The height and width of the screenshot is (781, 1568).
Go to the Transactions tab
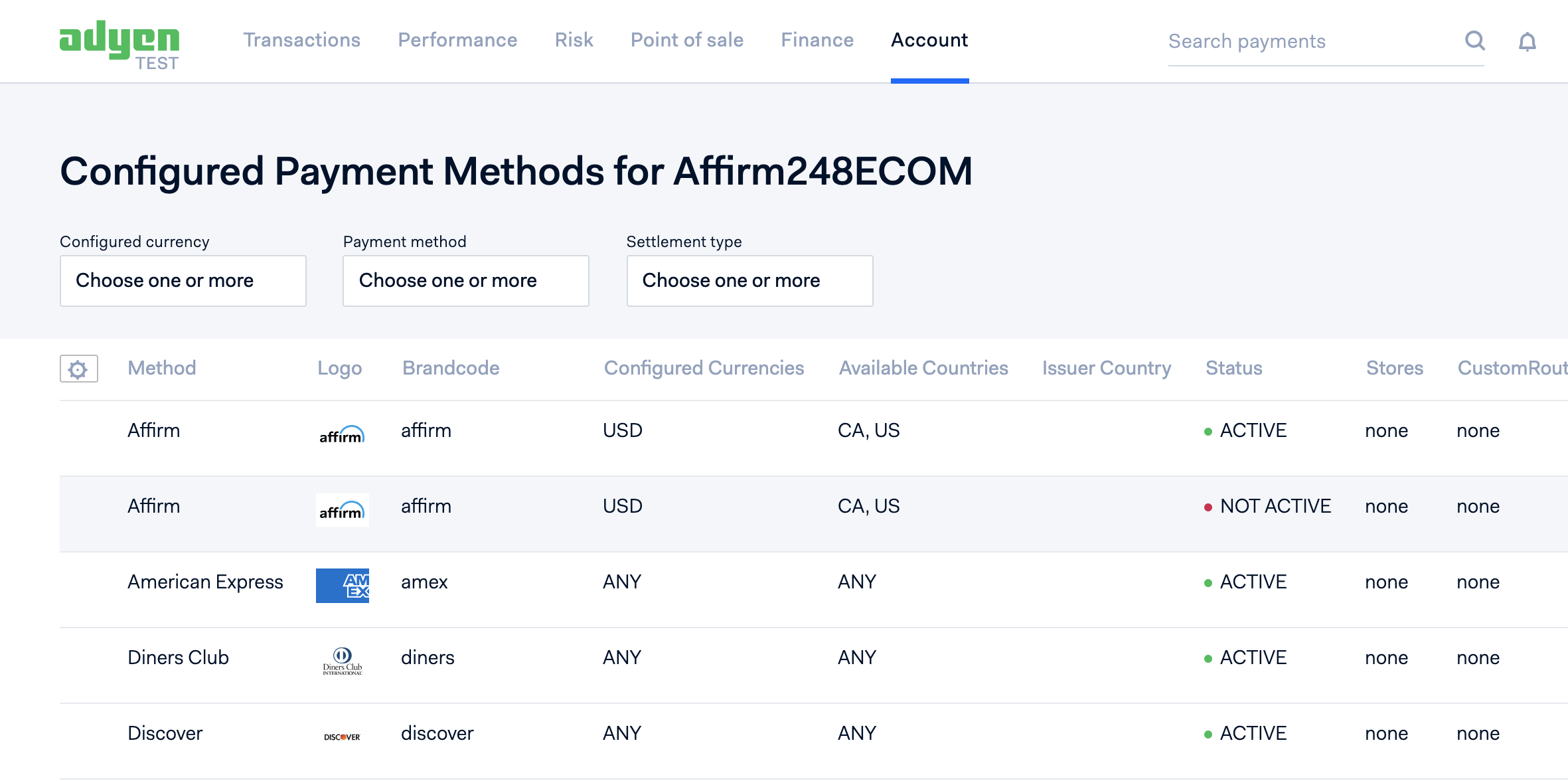301,41
